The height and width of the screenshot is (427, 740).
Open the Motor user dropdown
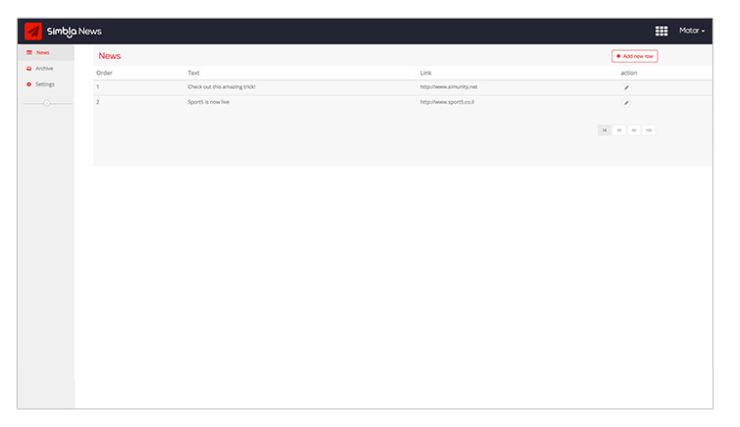coord(692,31)
